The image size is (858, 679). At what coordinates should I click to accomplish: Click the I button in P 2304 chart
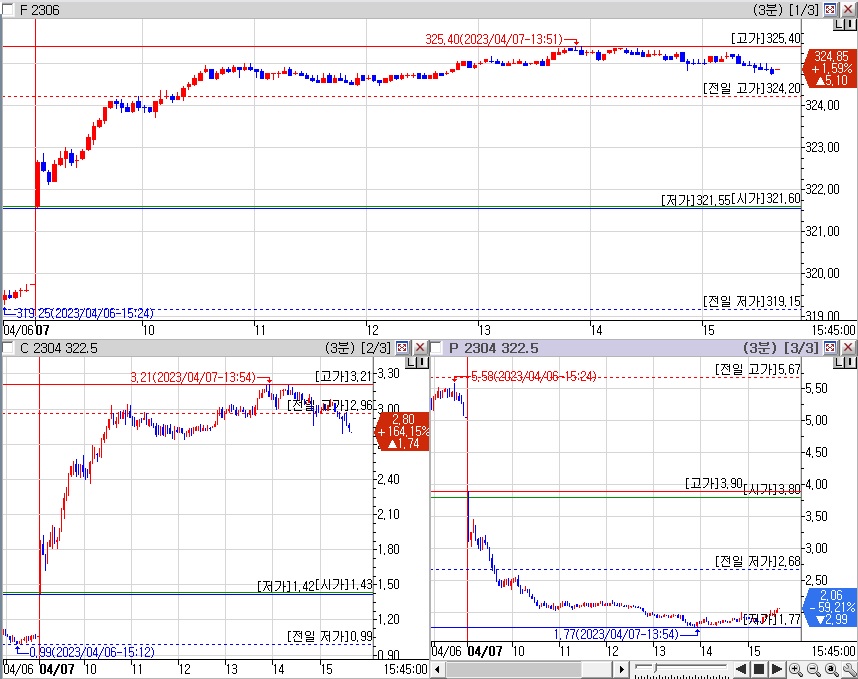[850, 363]
